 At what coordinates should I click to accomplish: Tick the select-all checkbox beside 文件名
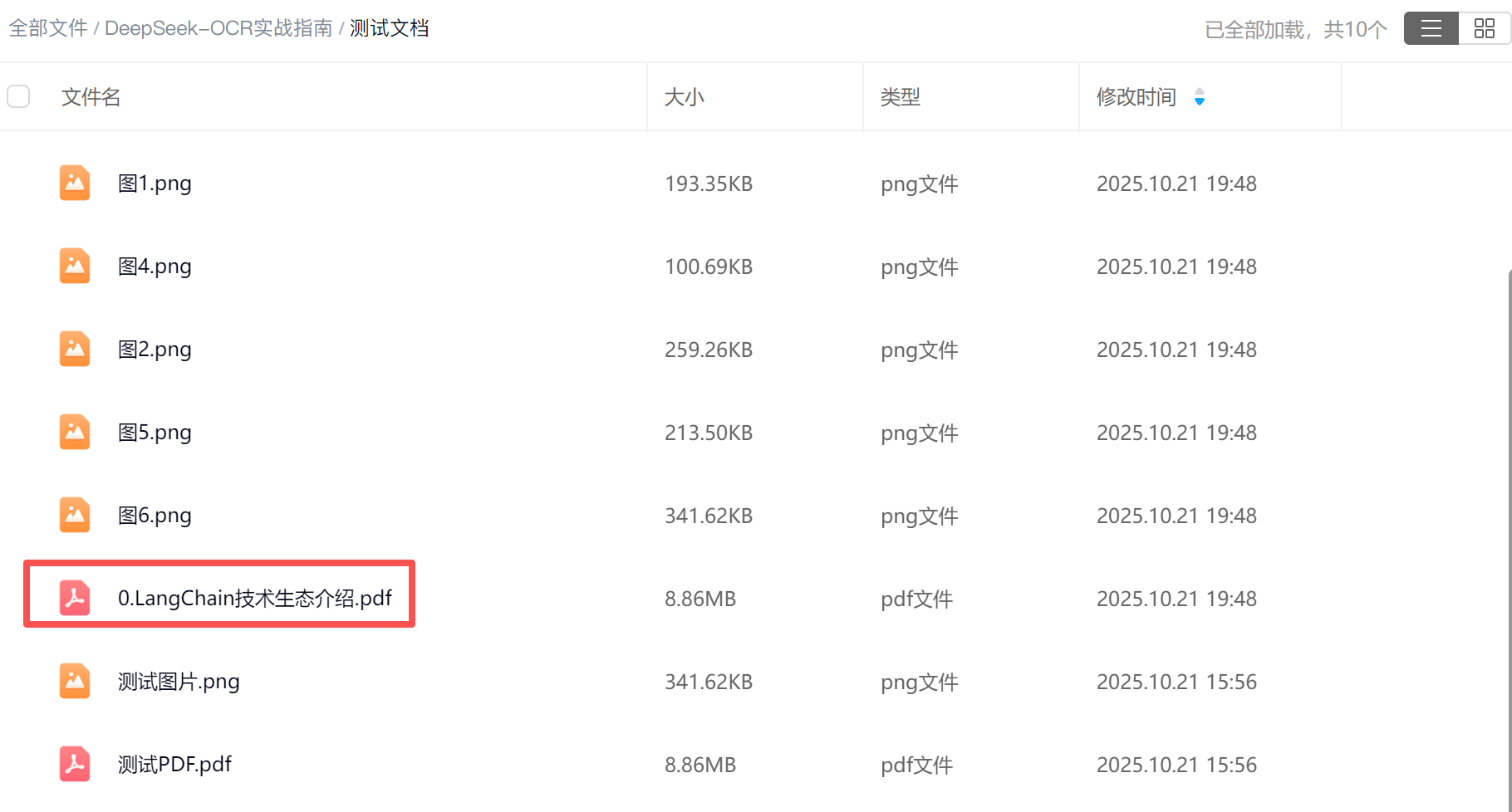pos(18,96)
